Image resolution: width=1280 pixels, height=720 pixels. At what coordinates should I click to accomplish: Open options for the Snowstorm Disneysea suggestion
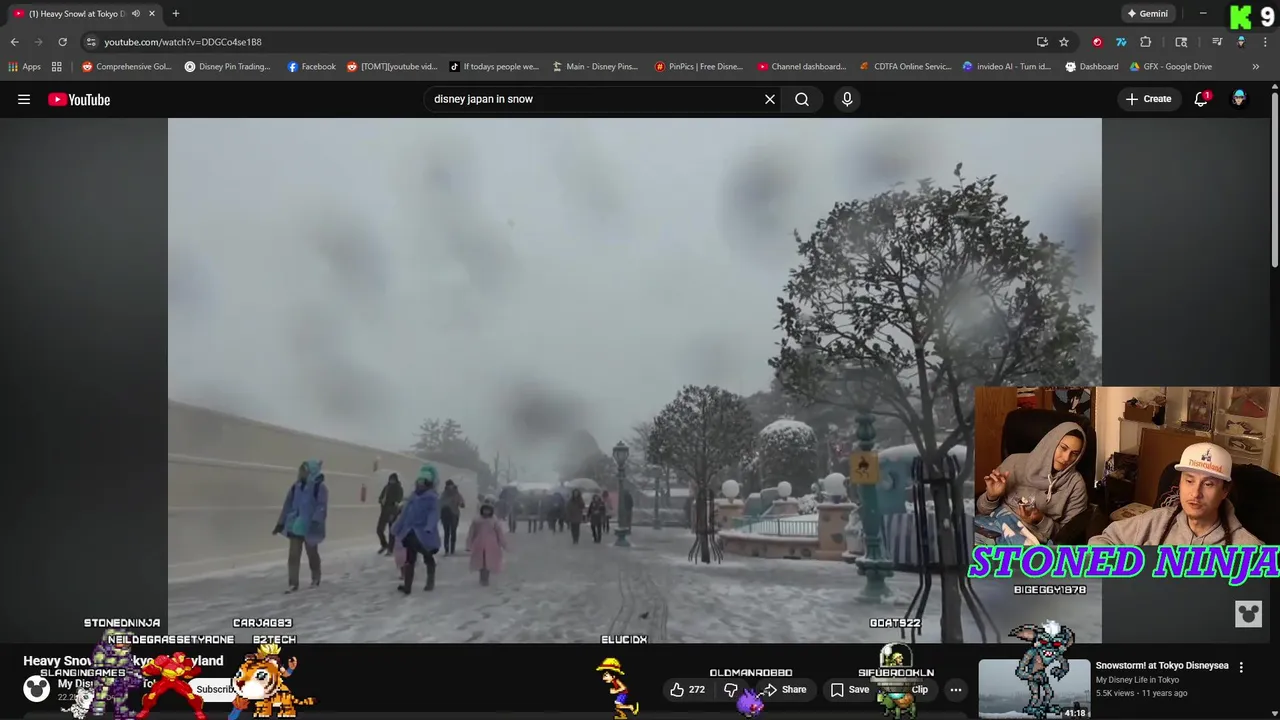(1241, 667)
